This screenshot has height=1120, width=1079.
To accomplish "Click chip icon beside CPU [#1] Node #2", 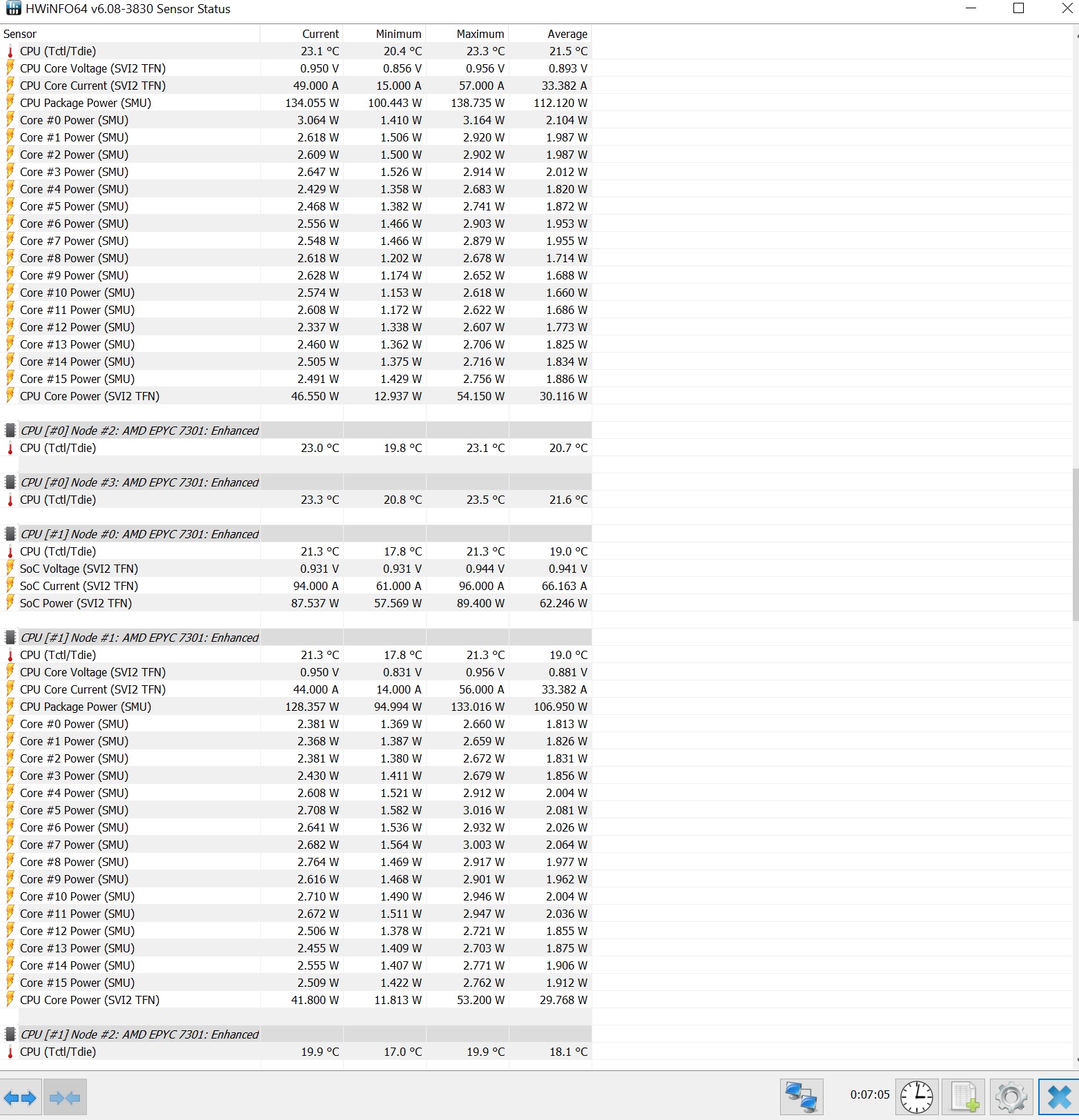I will click(10, 1034).
